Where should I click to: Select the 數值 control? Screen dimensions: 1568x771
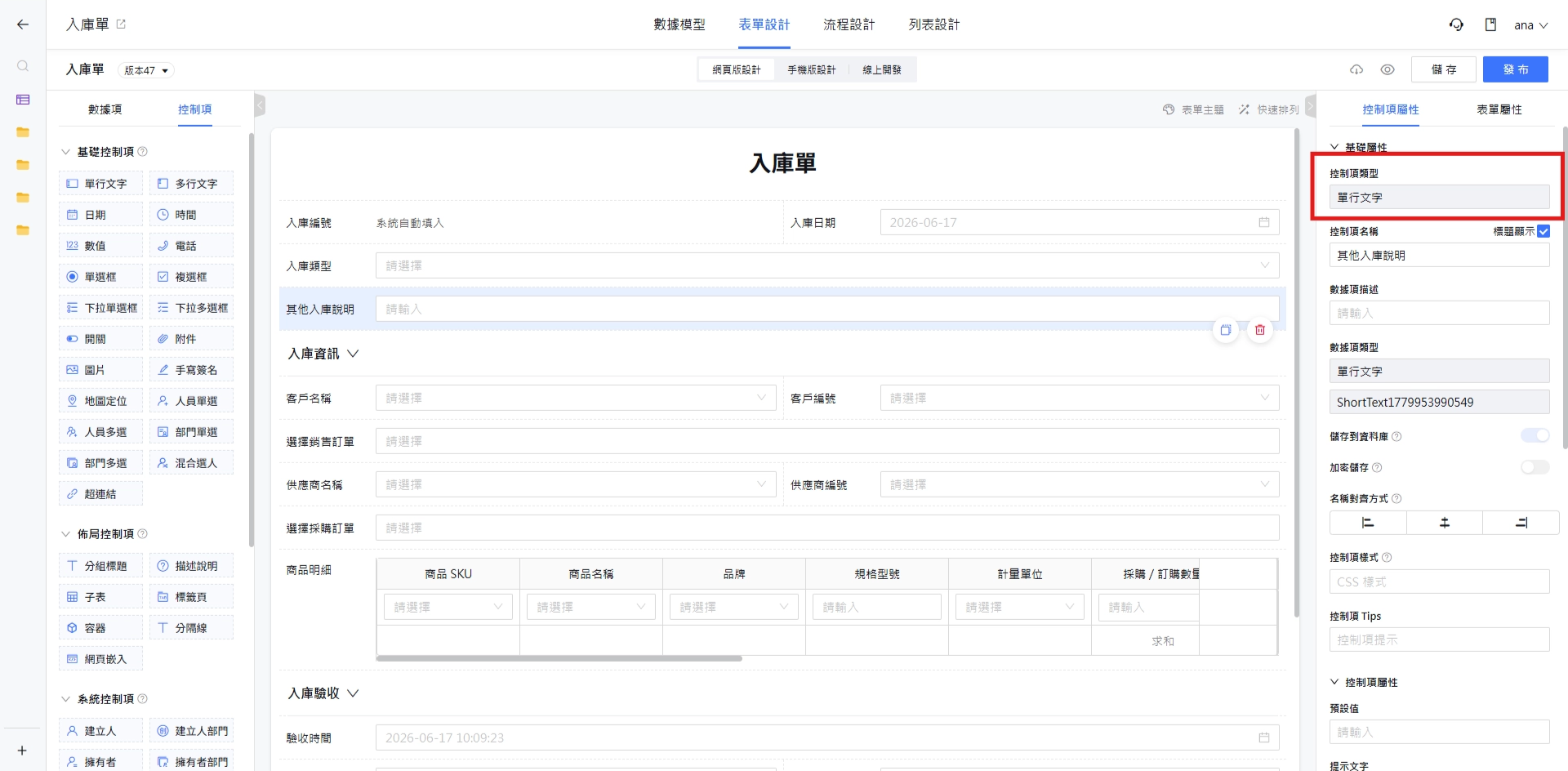tap(101, 246)
